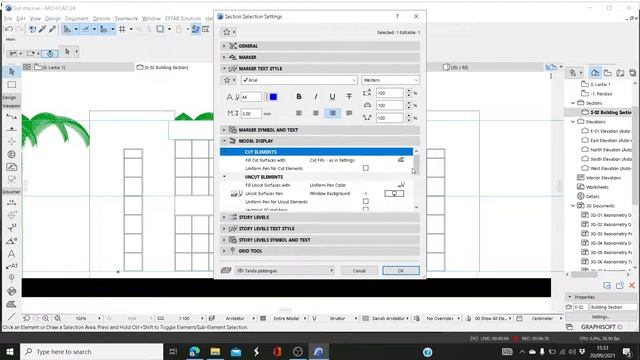The width and height of the screenshot is (640, 360).
Task: Toggle Bold for the marker text
Action: (299, 96)
